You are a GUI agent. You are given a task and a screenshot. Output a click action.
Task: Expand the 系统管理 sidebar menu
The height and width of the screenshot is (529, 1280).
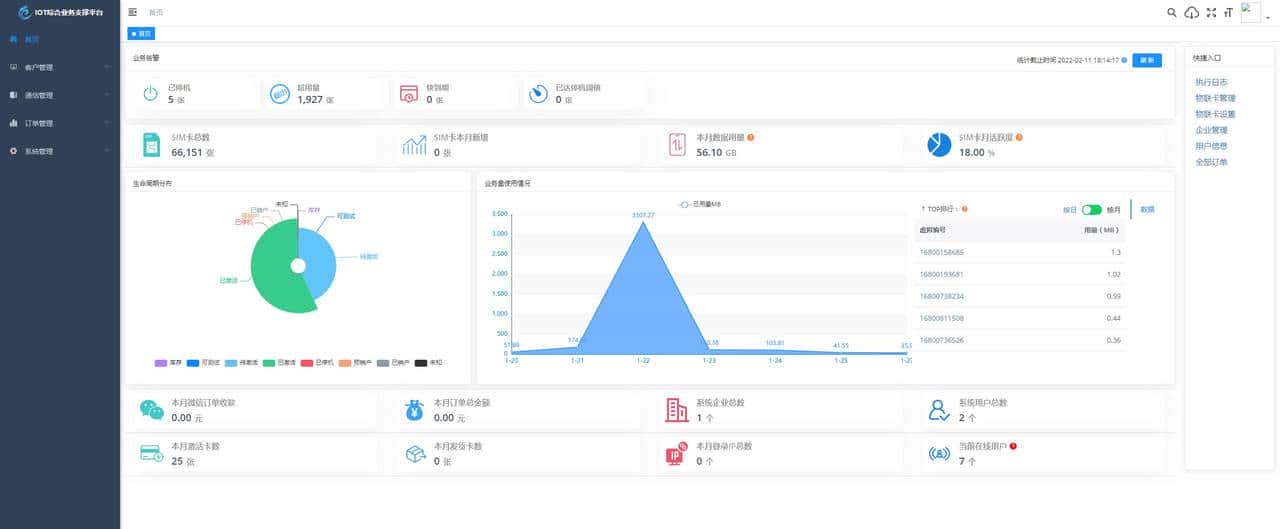click(x=60, y=151)
